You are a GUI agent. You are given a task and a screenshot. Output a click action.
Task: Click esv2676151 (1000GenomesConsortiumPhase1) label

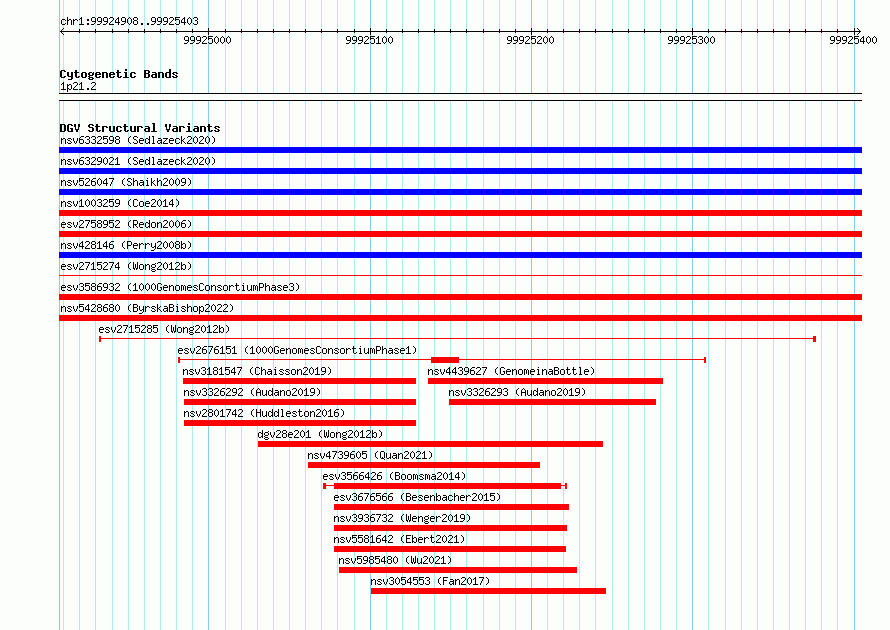click(297, 350)
